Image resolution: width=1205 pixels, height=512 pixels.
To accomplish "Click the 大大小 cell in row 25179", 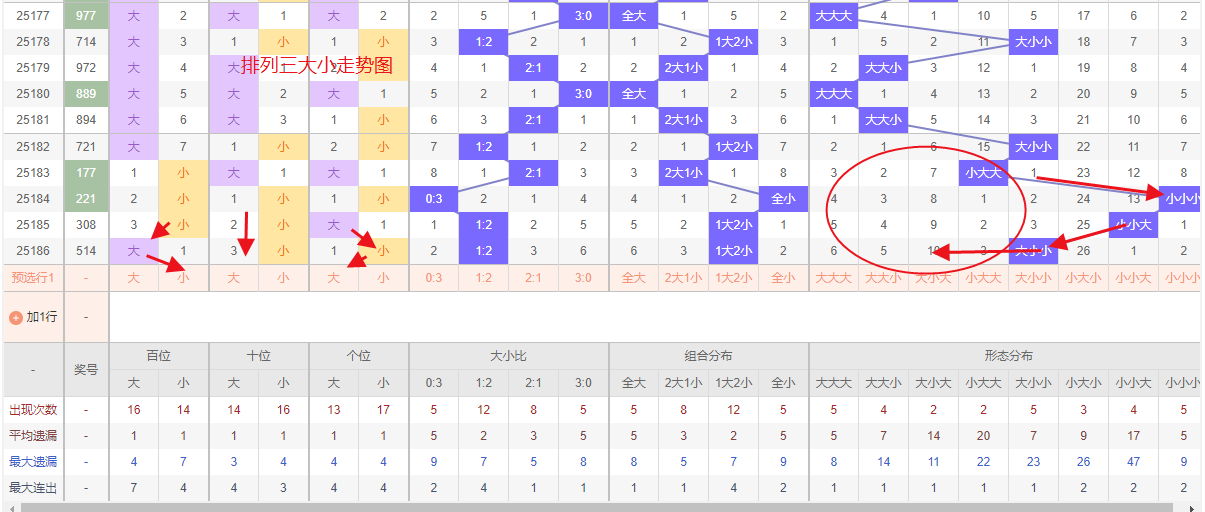I will [884, 68].
